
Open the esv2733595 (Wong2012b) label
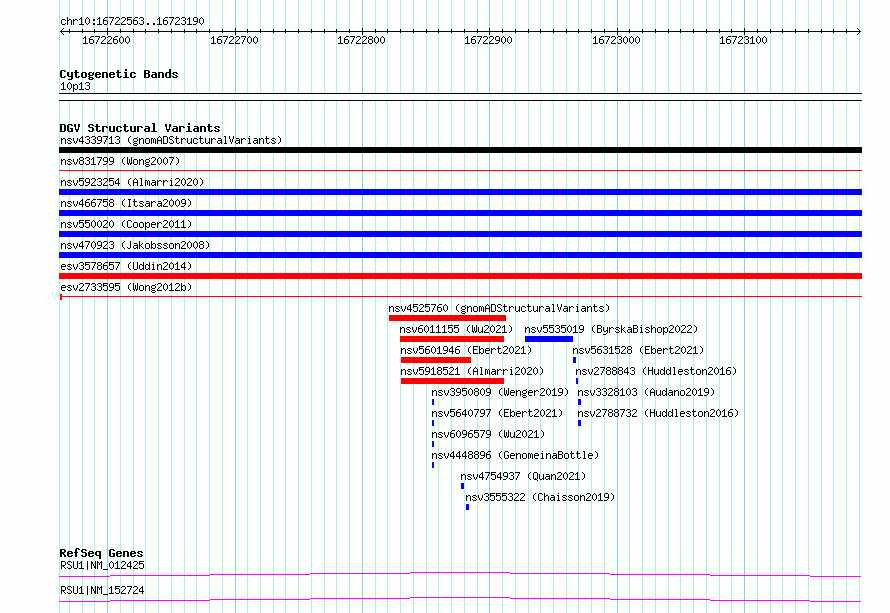pyautogui.click(x=126, y=287)
